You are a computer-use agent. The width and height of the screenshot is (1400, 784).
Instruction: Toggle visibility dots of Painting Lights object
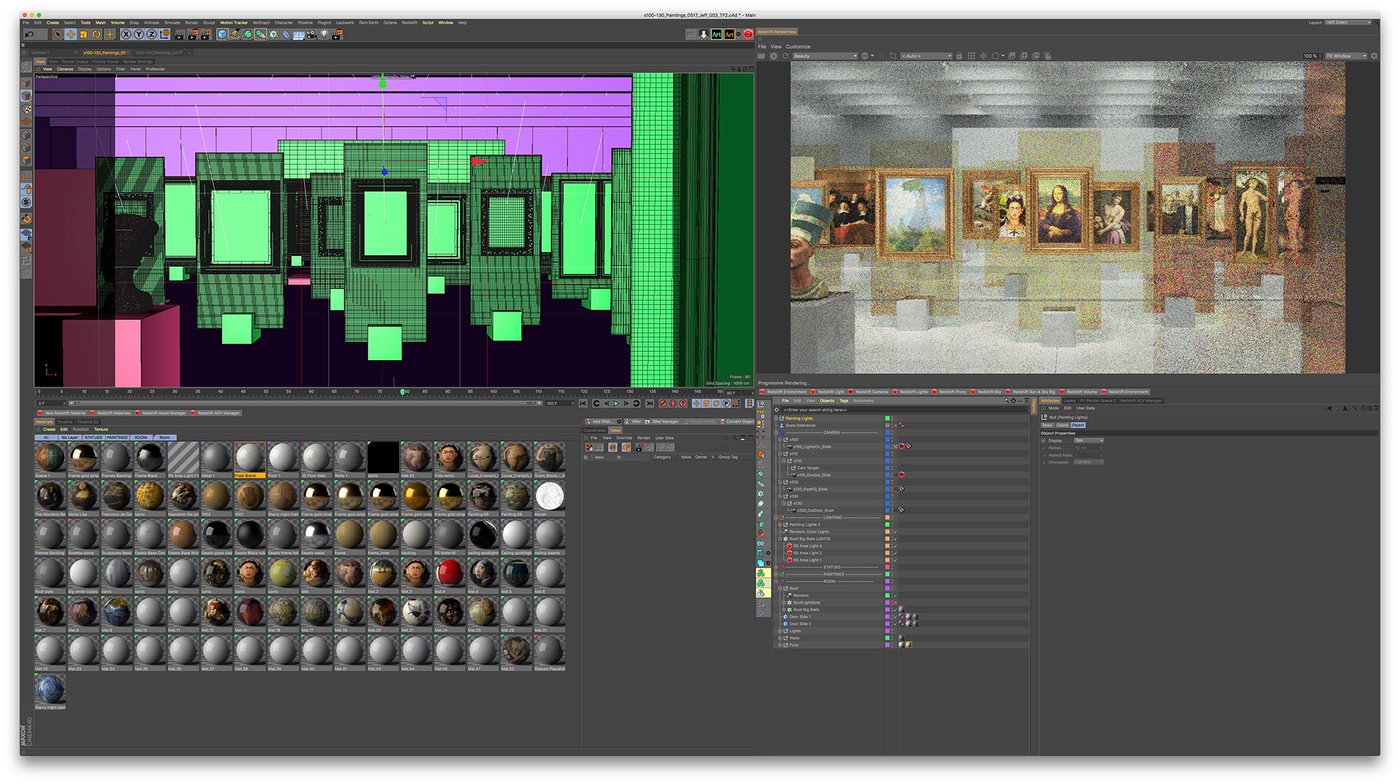click(892, 418)
